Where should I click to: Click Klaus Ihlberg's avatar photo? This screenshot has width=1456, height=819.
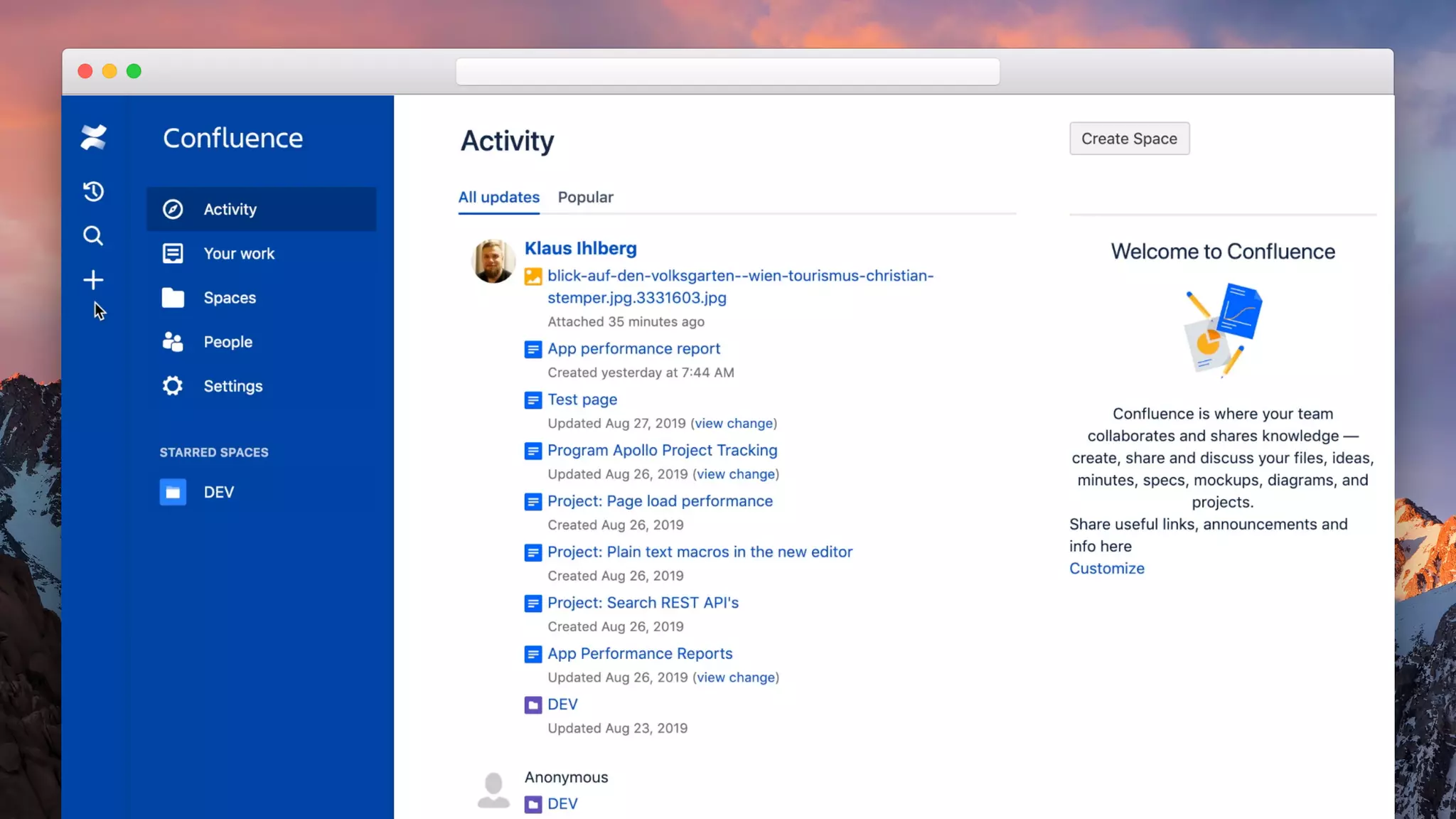coord(493,261)
